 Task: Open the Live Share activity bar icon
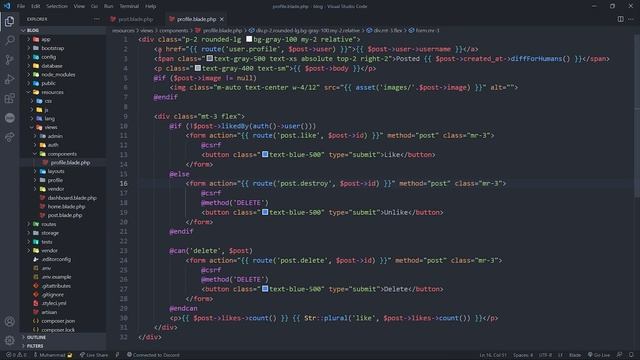9,137
